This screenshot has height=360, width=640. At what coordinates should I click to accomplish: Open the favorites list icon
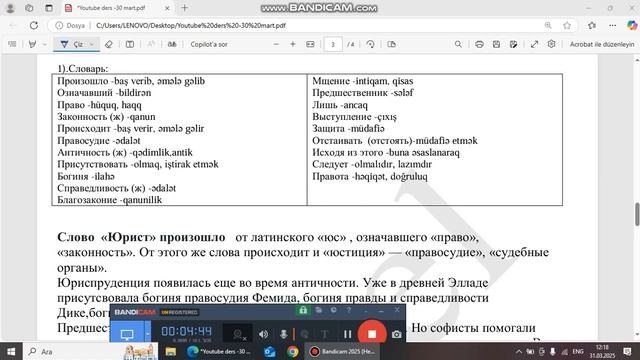point(592,25)
